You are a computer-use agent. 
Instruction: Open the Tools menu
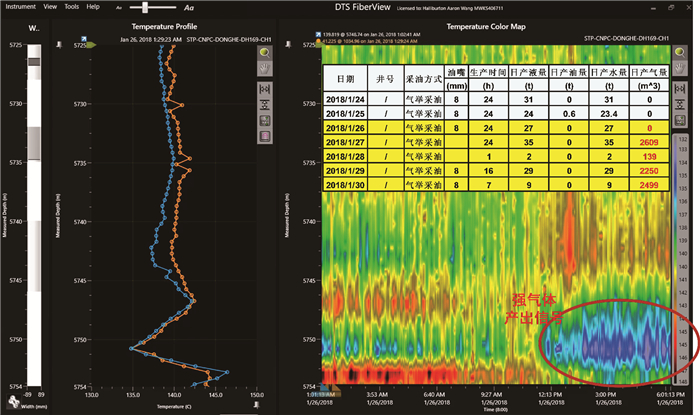coord(70,6)
